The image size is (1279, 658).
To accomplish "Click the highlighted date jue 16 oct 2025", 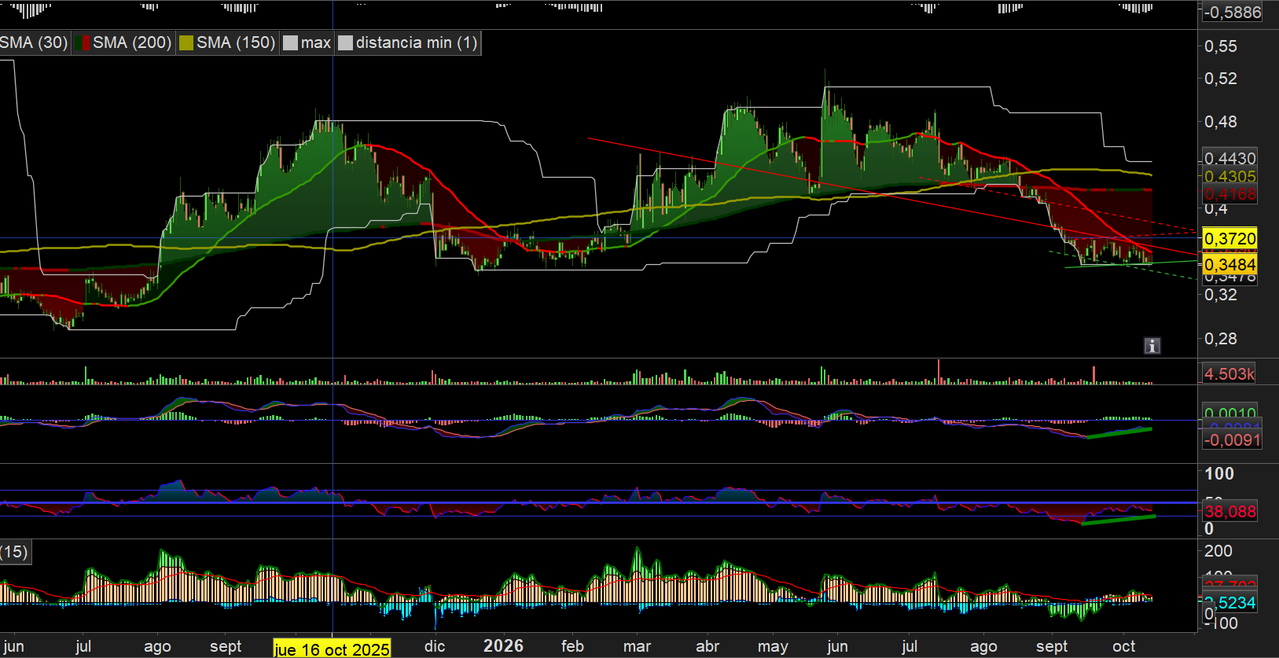I will click(x=332, y=649).
